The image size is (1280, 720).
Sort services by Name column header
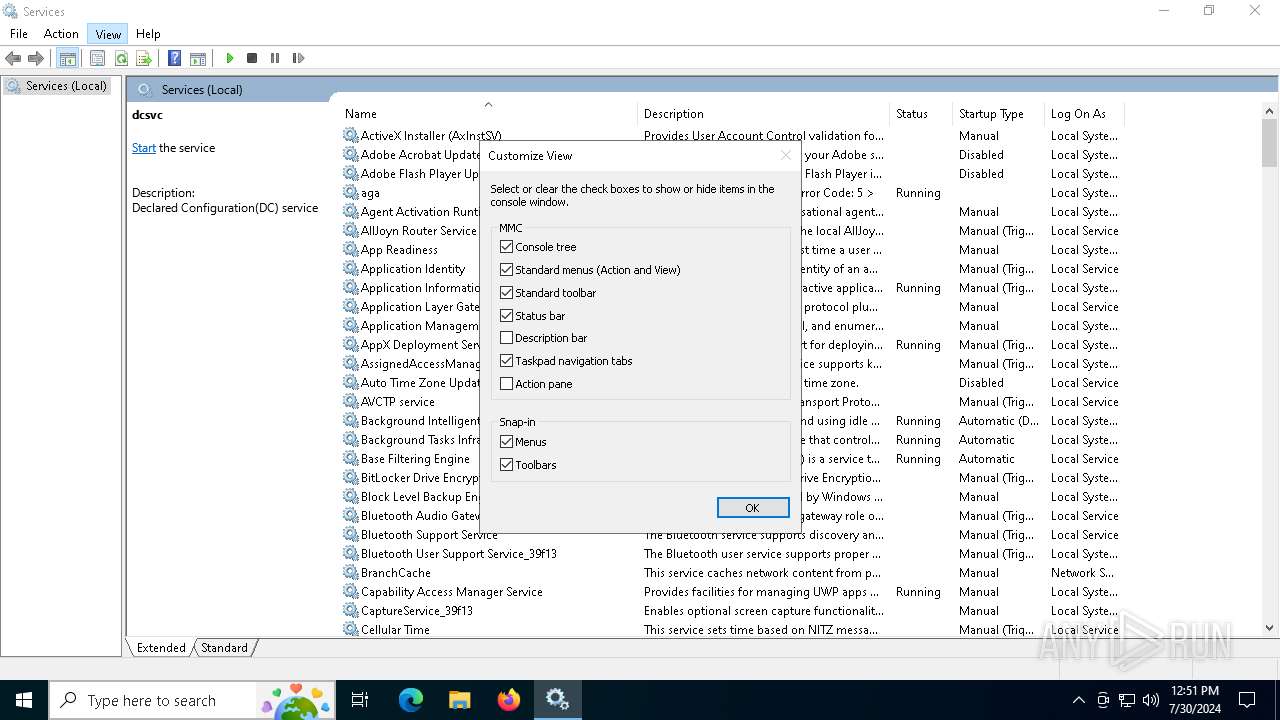point(489,113)
